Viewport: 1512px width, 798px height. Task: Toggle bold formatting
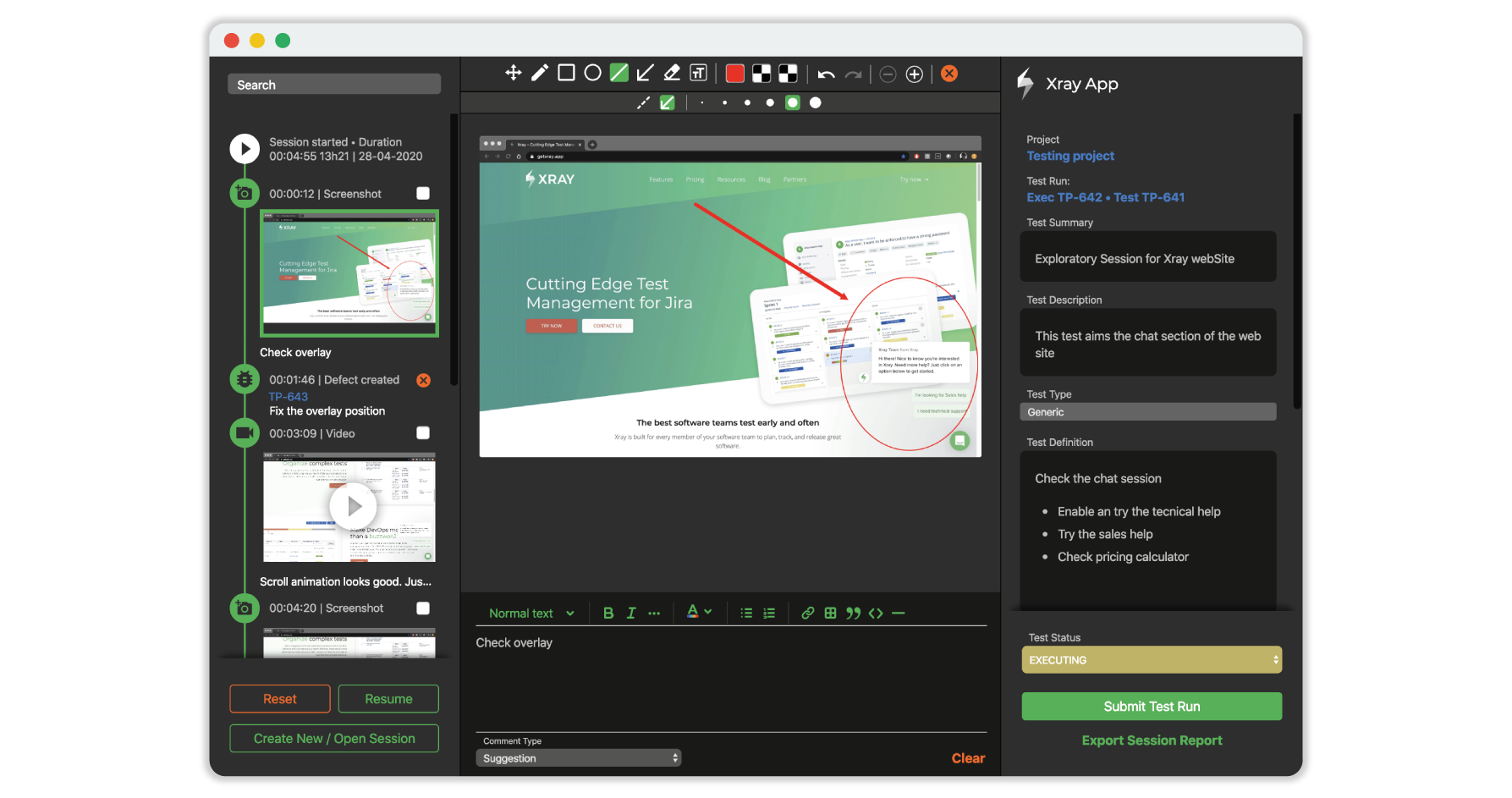coord(608,613)
